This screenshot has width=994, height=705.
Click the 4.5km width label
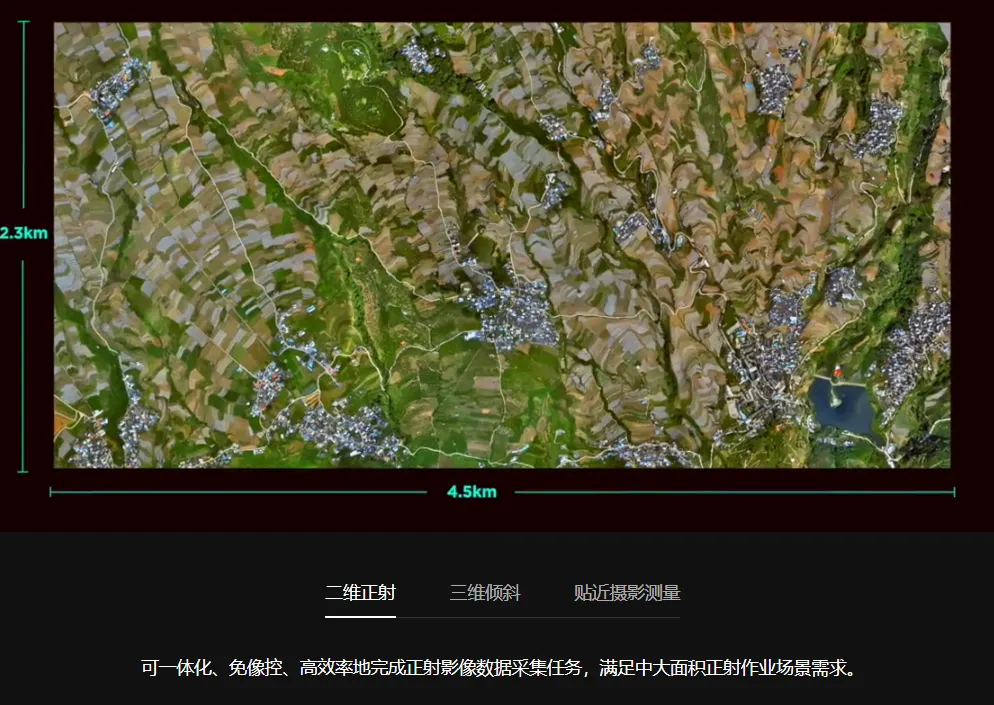tap(472, 492)
